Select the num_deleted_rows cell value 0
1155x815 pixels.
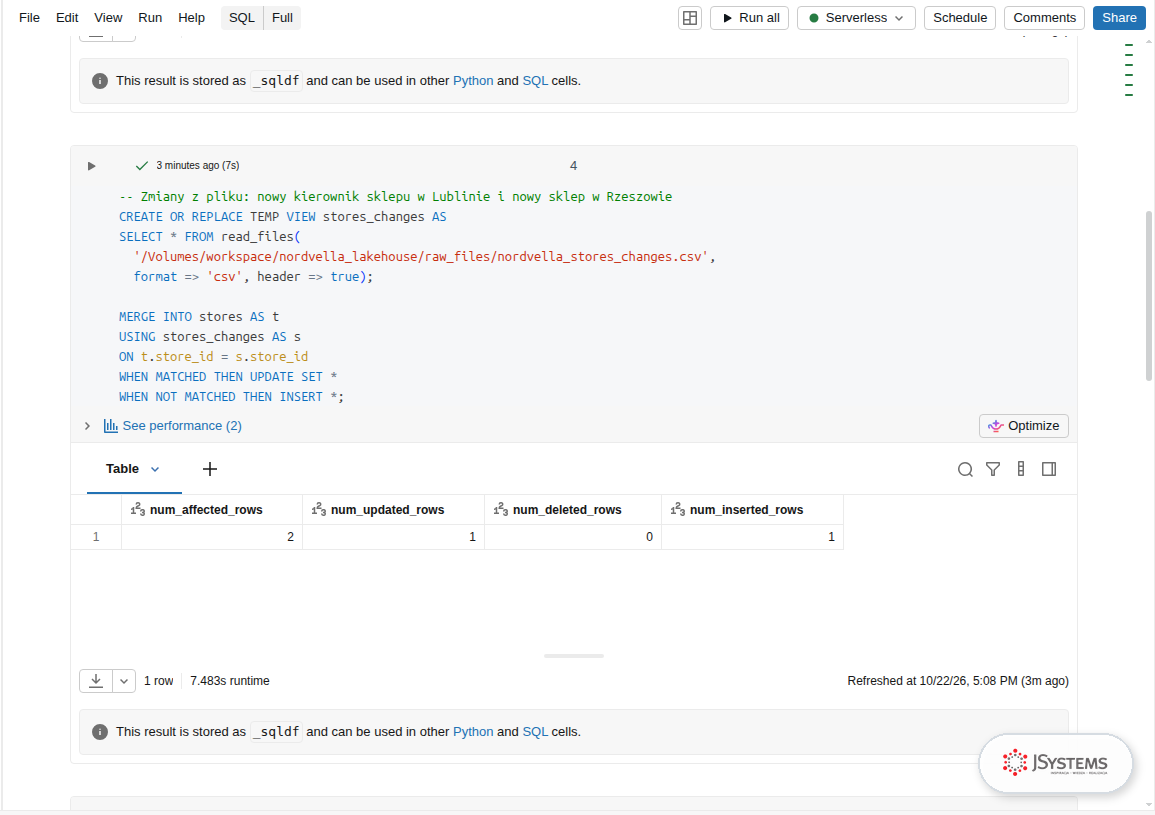pos(573,537)
